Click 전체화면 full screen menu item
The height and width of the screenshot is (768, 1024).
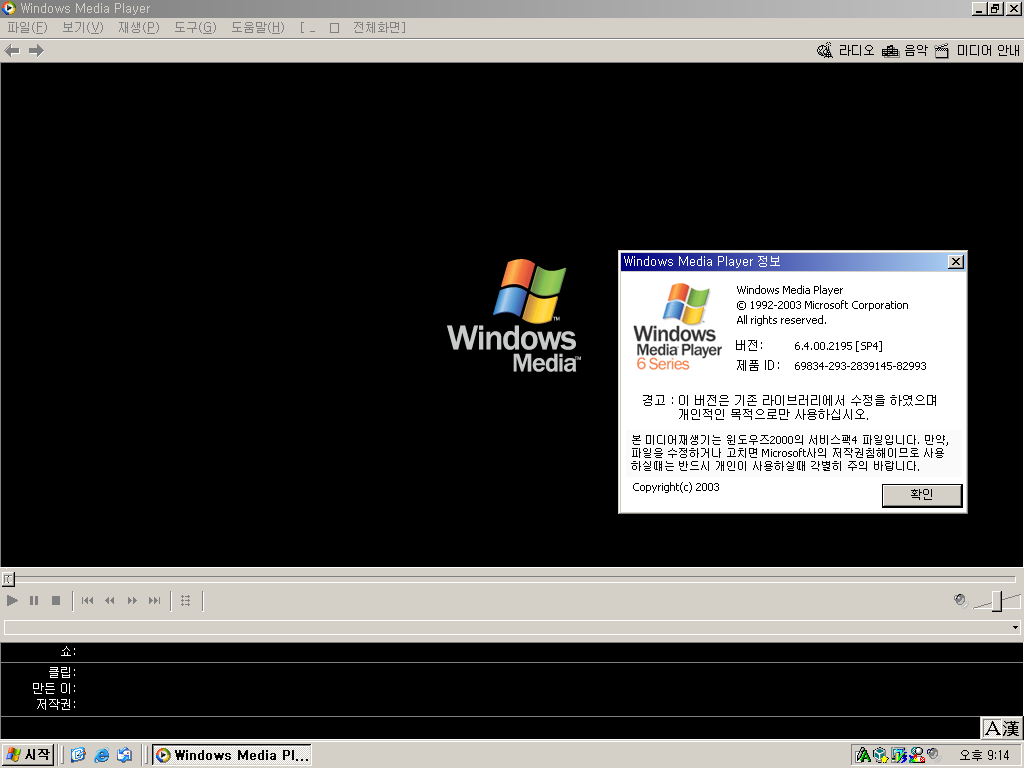pyautogui.click(x=377, y=27)
